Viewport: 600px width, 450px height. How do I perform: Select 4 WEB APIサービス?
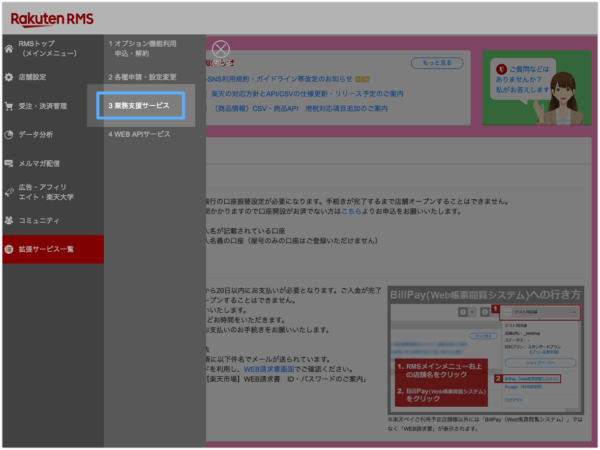click(139, 134)
